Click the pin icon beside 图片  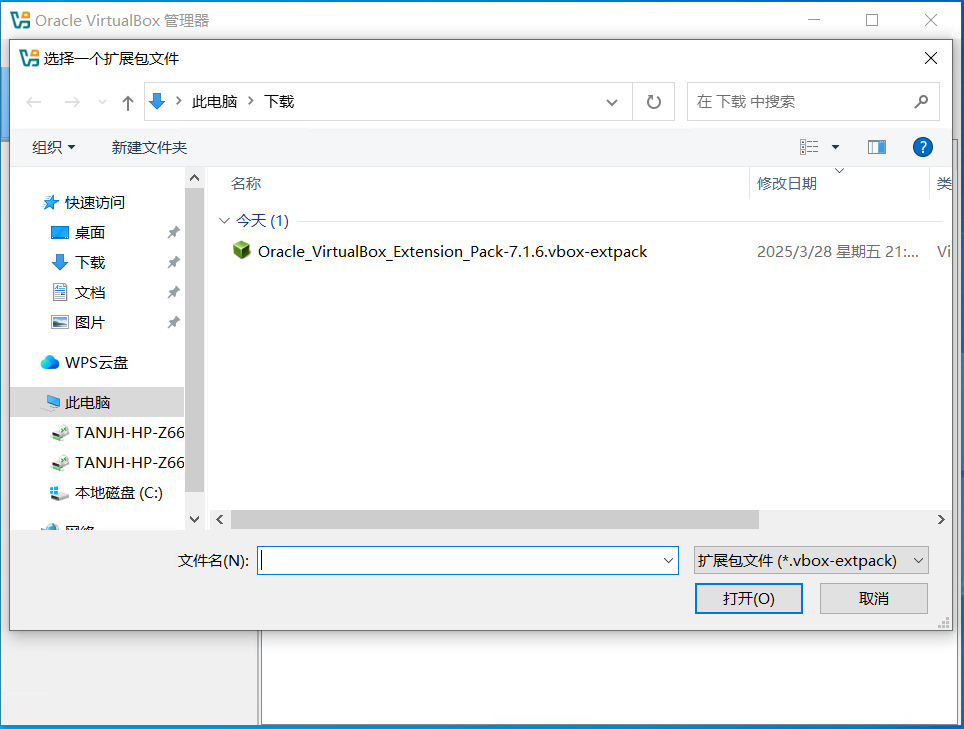tap(173, 322)
